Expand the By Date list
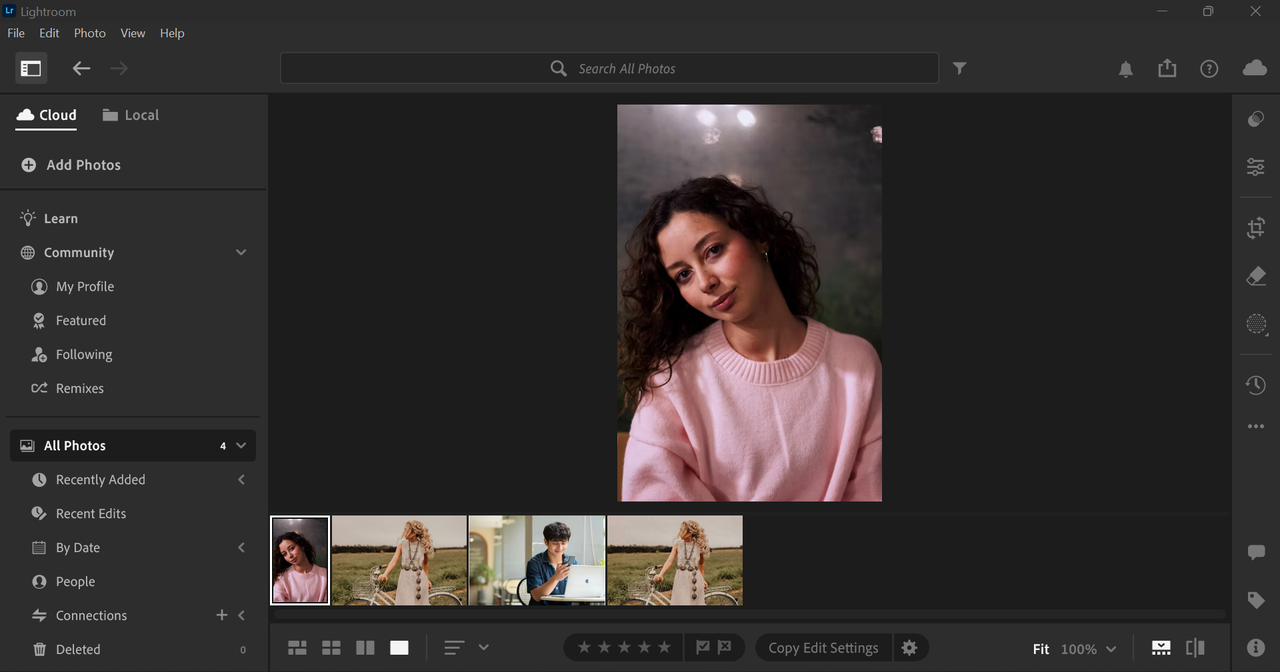Screen dimensions: 1280x672 (241, 548)
